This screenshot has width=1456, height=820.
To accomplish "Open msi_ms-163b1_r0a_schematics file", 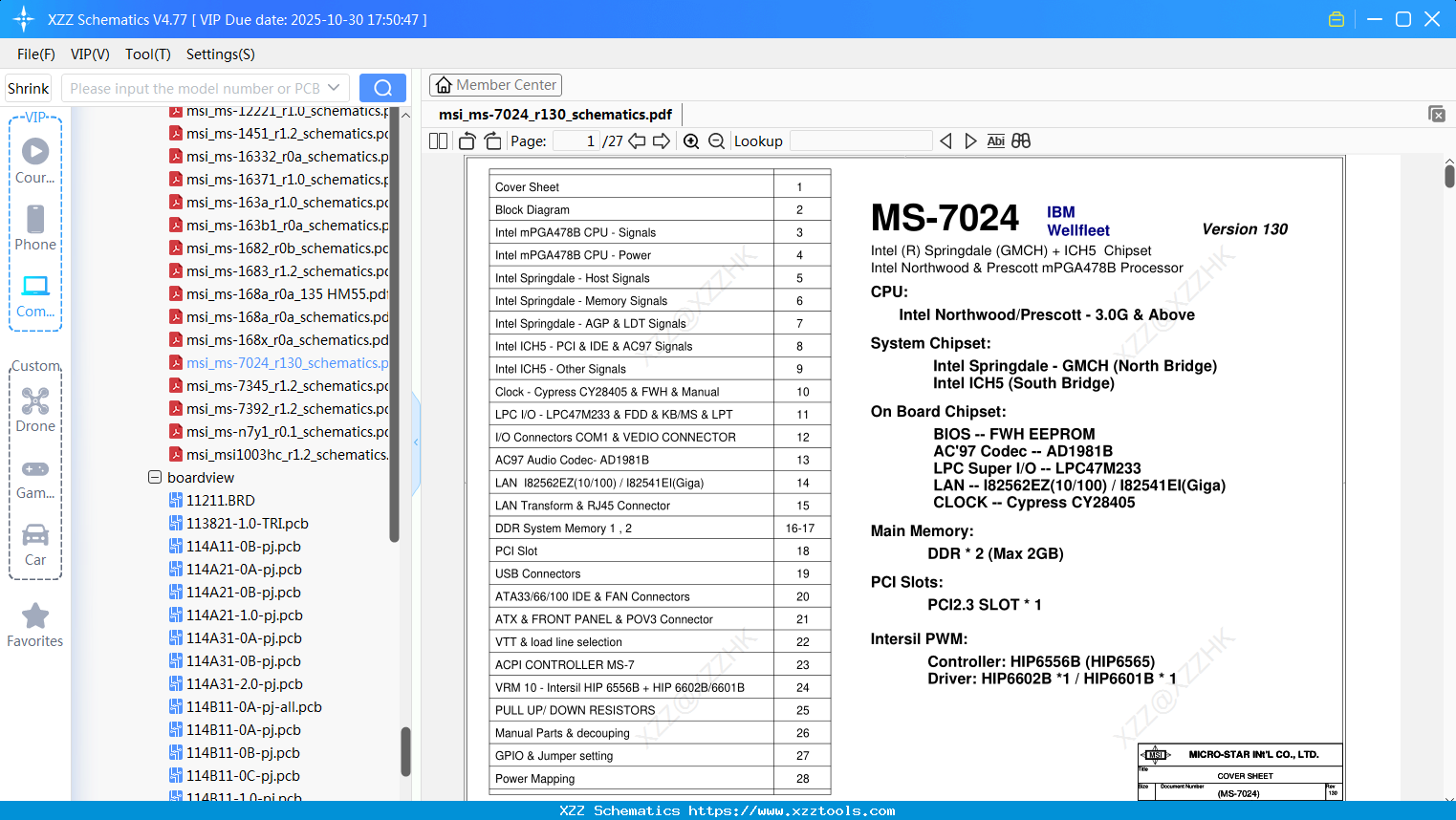I will click(x=279, y=226).
